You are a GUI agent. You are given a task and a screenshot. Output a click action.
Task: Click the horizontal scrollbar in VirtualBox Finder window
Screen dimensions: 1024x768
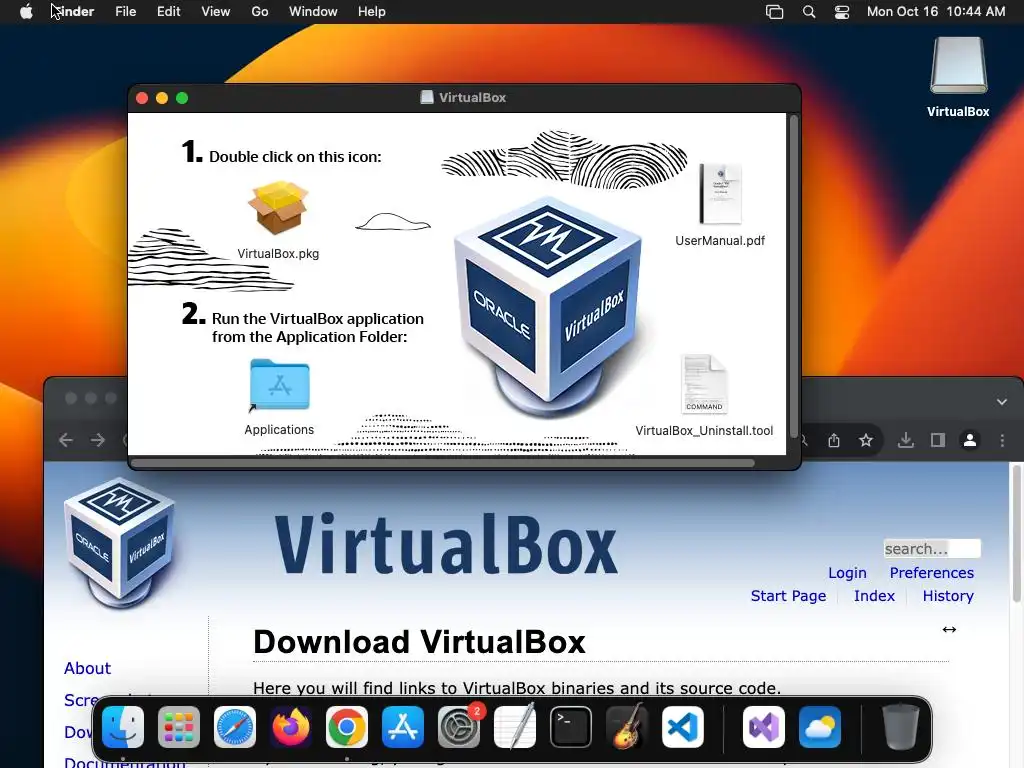(443, 464)
